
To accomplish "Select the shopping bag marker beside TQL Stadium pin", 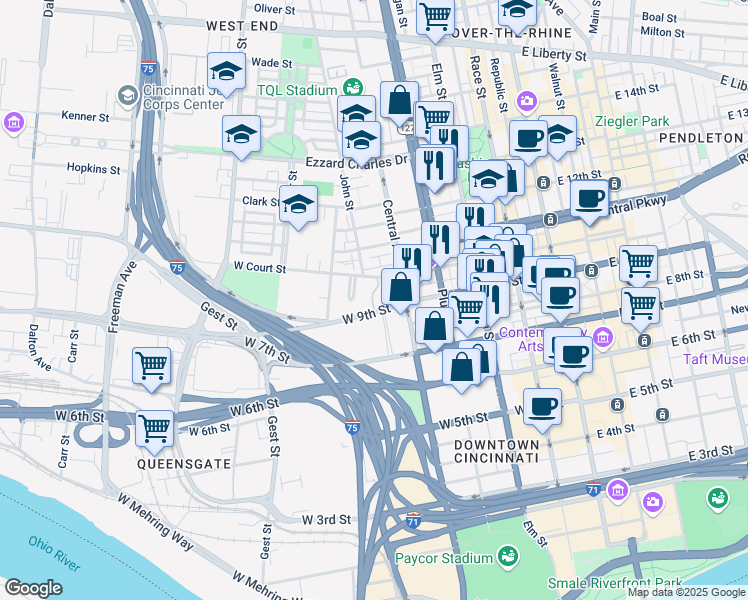I will (x=399, y=103).
